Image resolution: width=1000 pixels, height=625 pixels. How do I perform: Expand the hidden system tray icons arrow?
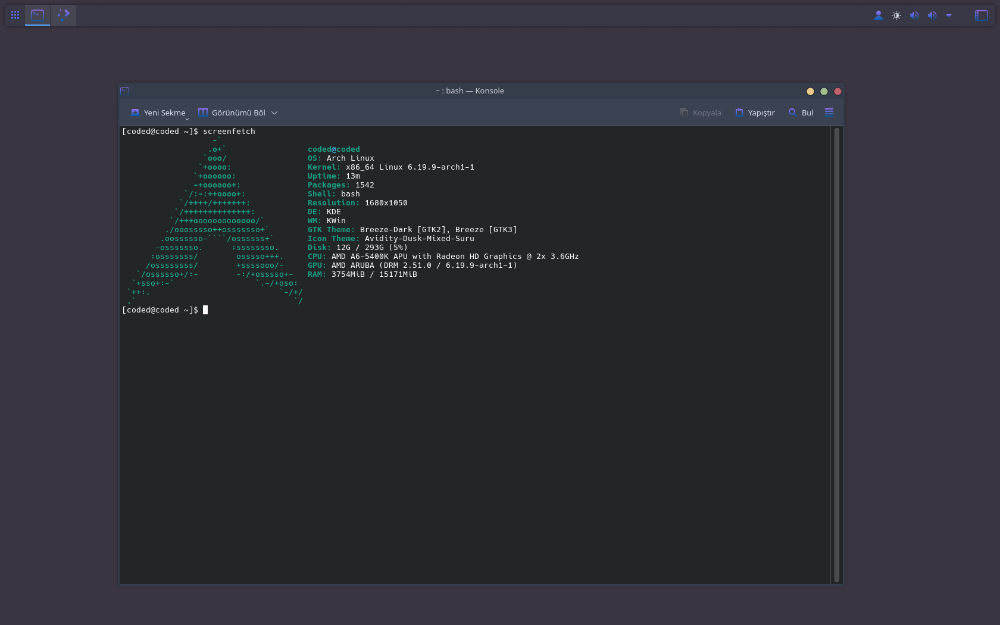[x=949, y=15]
